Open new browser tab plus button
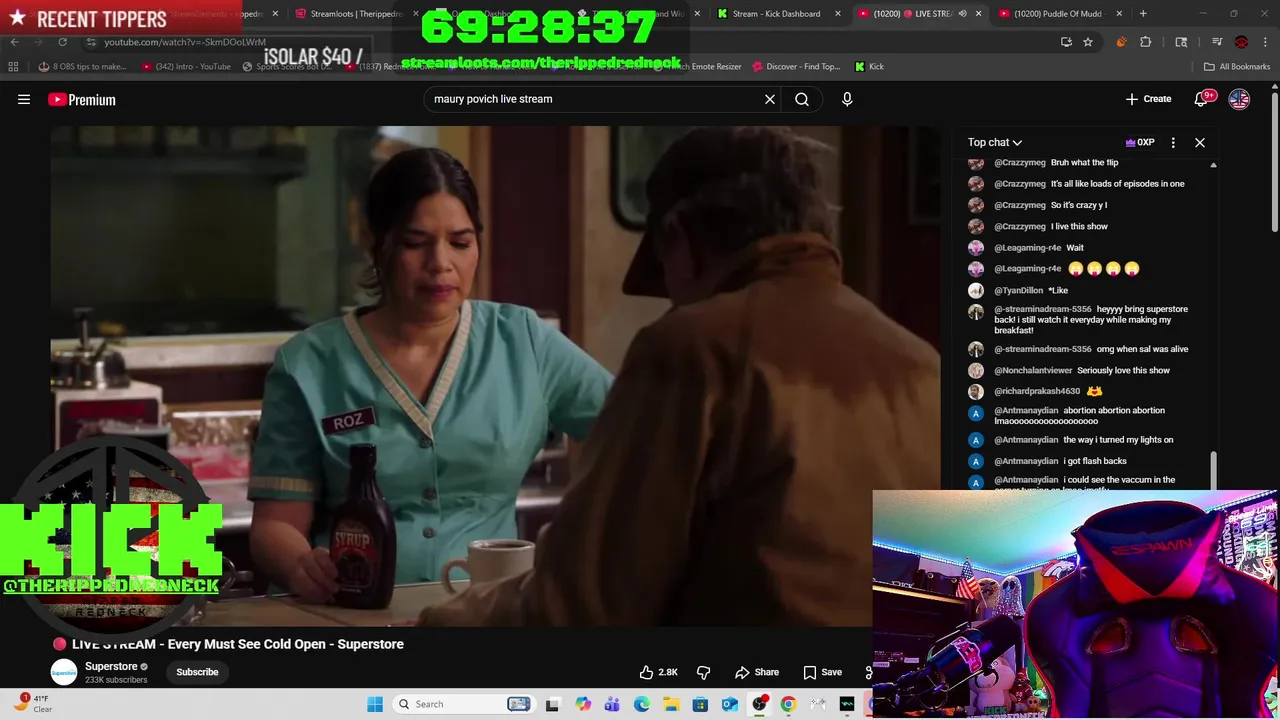This screenshot has width=1280, height=720. pyautogui.click(x=1143, y=14)
